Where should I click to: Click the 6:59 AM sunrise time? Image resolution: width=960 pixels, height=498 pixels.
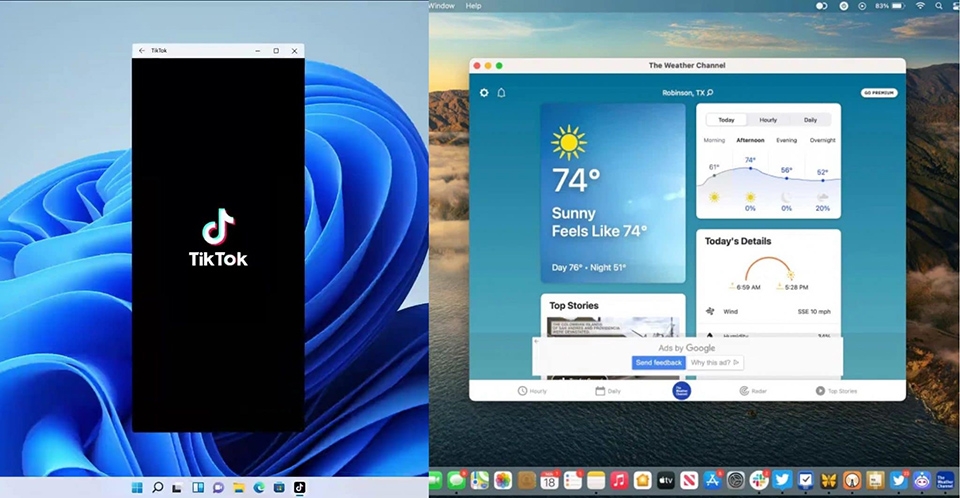point(748,287)
